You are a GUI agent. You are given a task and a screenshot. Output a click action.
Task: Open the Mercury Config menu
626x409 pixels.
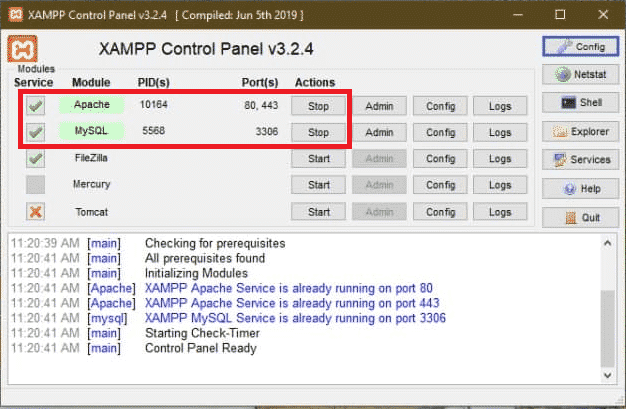[x=440, y=185]
